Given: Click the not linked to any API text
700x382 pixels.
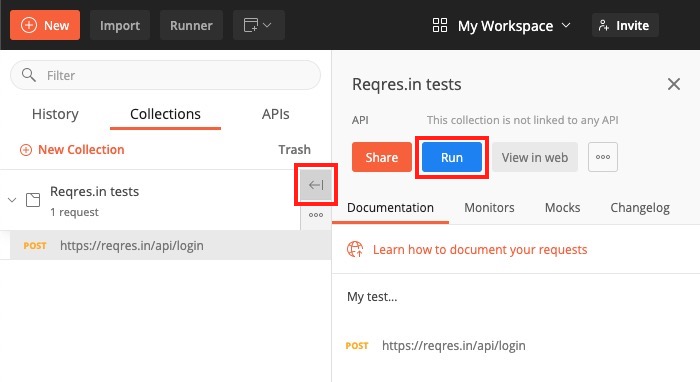Looking at the screenshot, I should click(522, 120).
